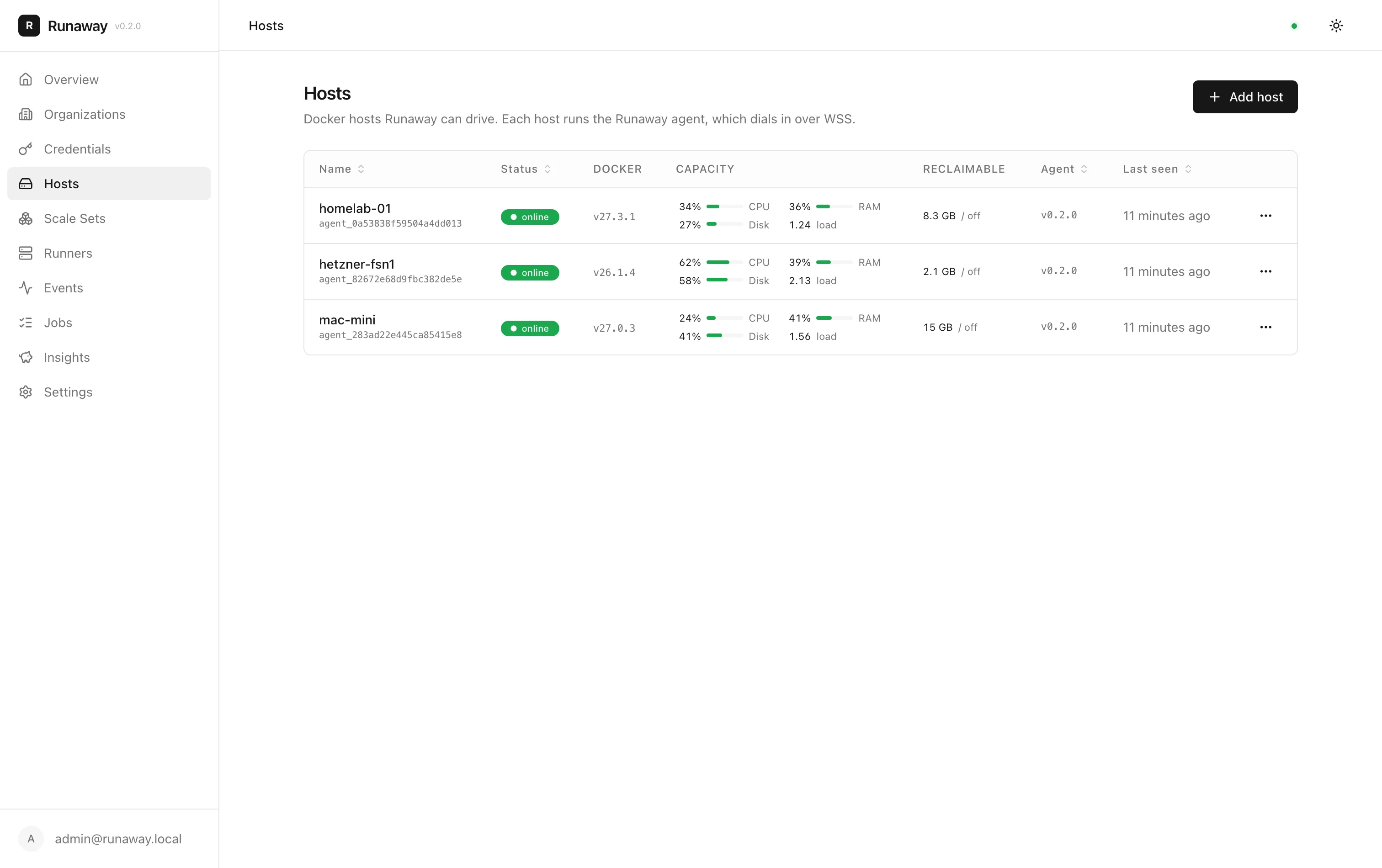This screenshot has height=868, width=1382.
Task: Click the Settings gear icon
Action: pos(25,392)
